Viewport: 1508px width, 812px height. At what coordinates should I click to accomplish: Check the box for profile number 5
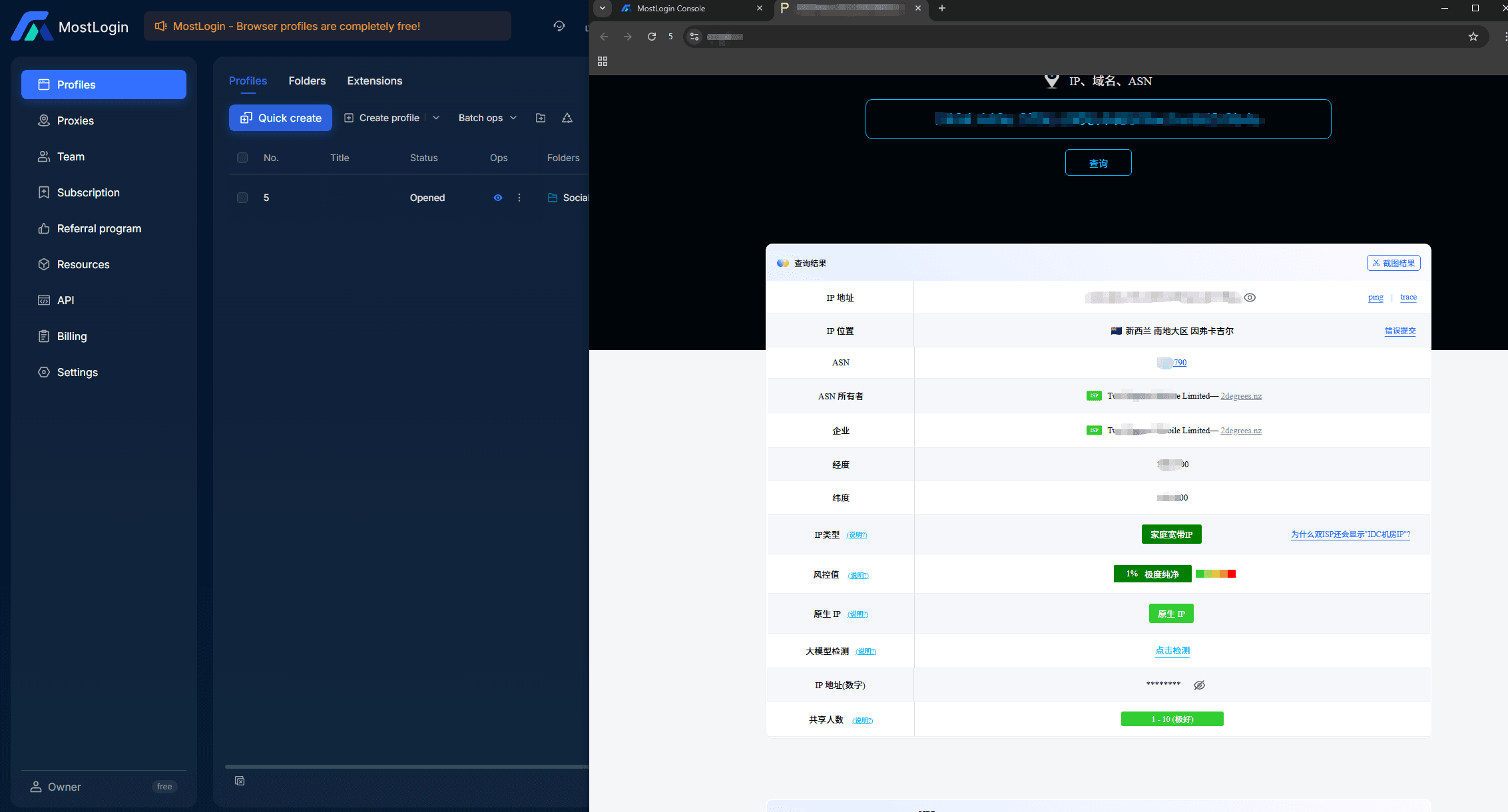pyautogui.click(x=242, y=198)
